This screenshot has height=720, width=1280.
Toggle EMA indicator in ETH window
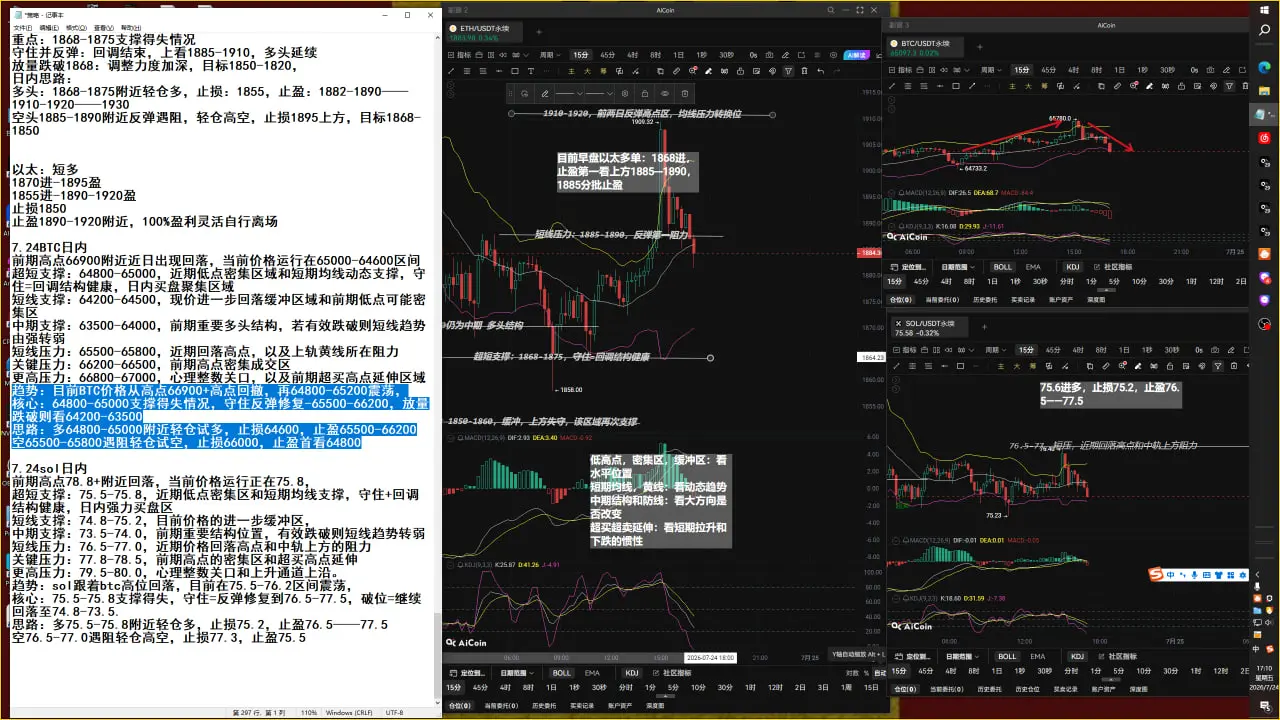592,673
